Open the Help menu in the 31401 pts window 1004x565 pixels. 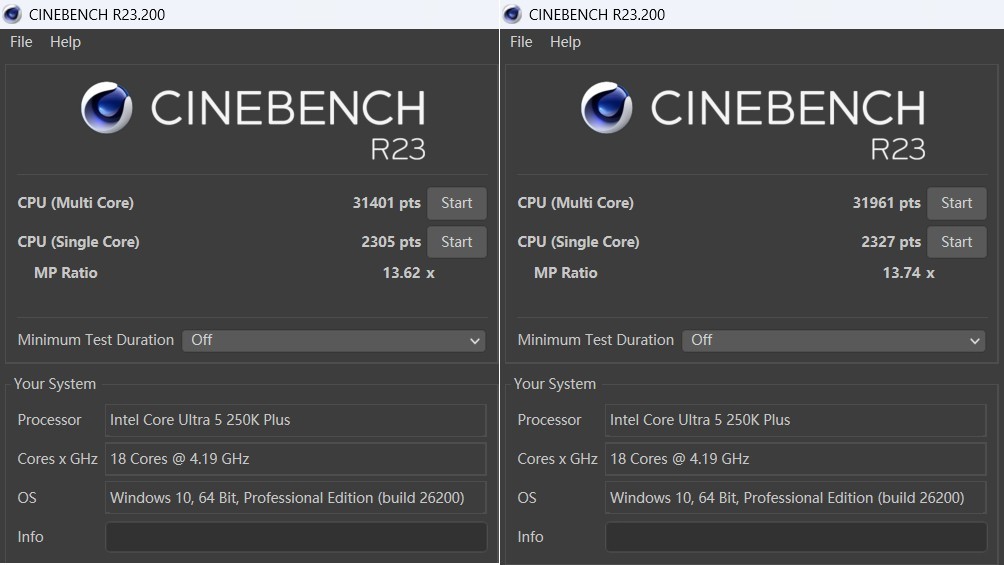coord(65,42)
